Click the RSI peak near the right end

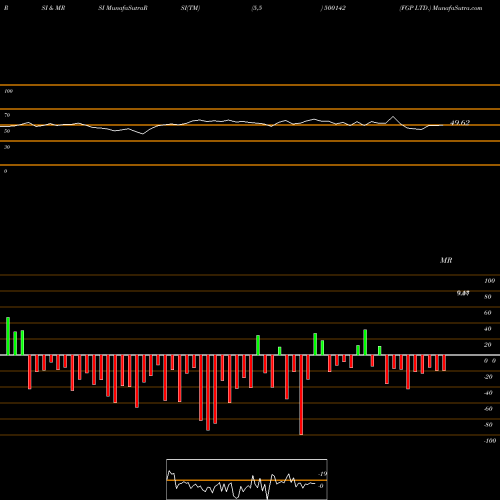(393, 117)
